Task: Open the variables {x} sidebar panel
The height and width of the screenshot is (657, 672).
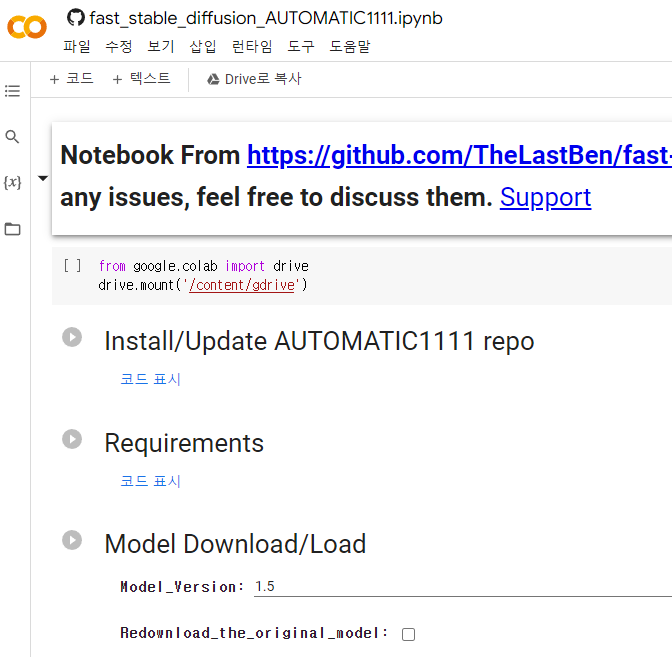Action: click(12, 183)
